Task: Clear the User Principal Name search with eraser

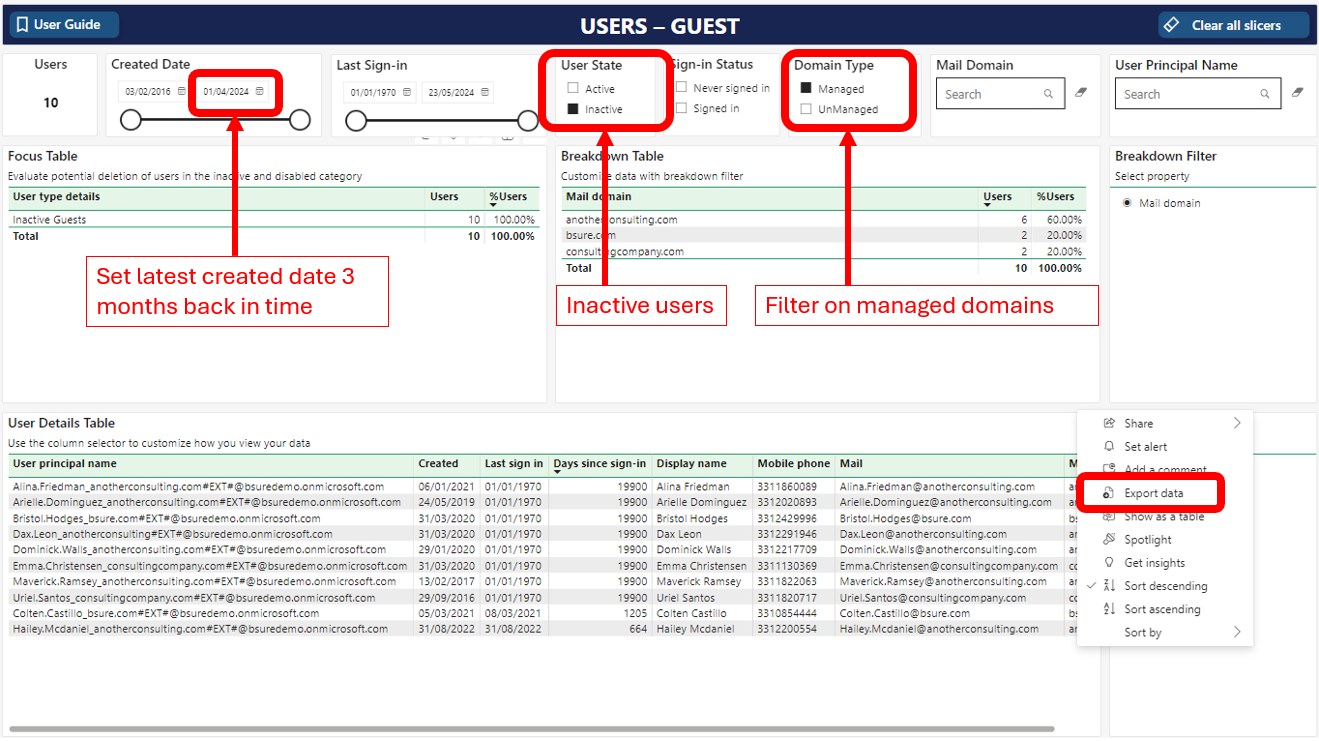Action: (x=1298, y=93)
